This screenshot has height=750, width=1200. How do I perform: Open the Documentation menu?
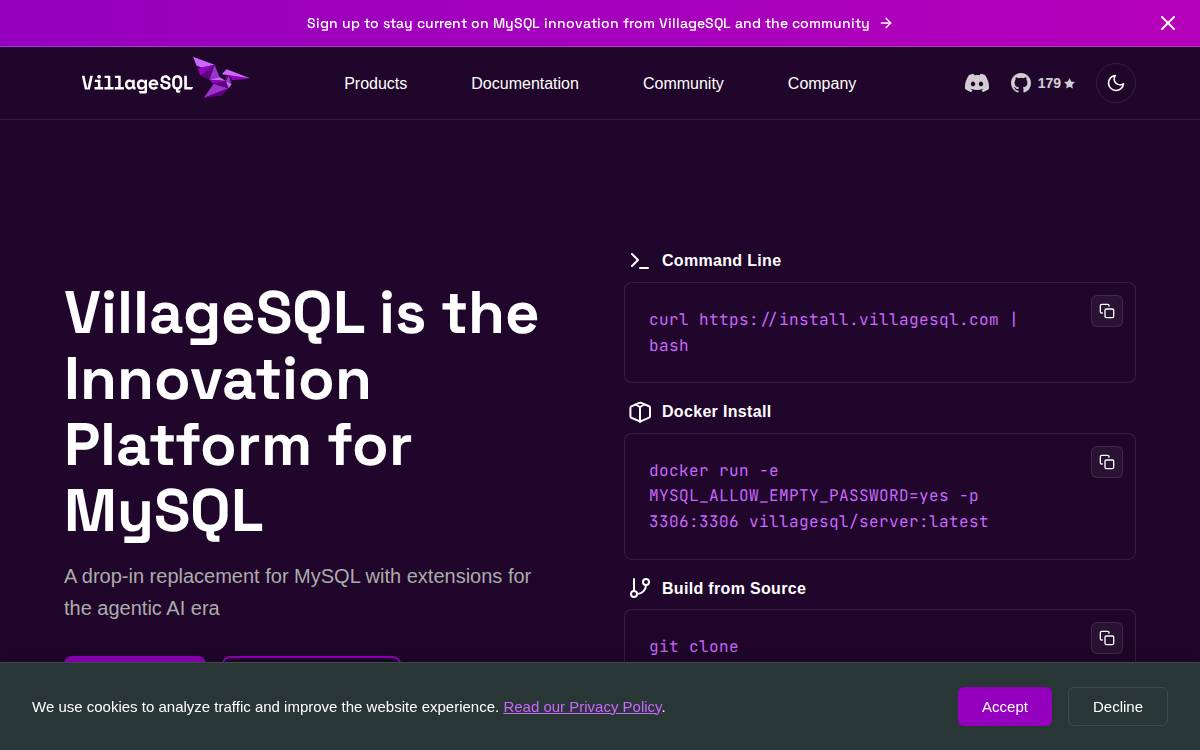[525, 84]
